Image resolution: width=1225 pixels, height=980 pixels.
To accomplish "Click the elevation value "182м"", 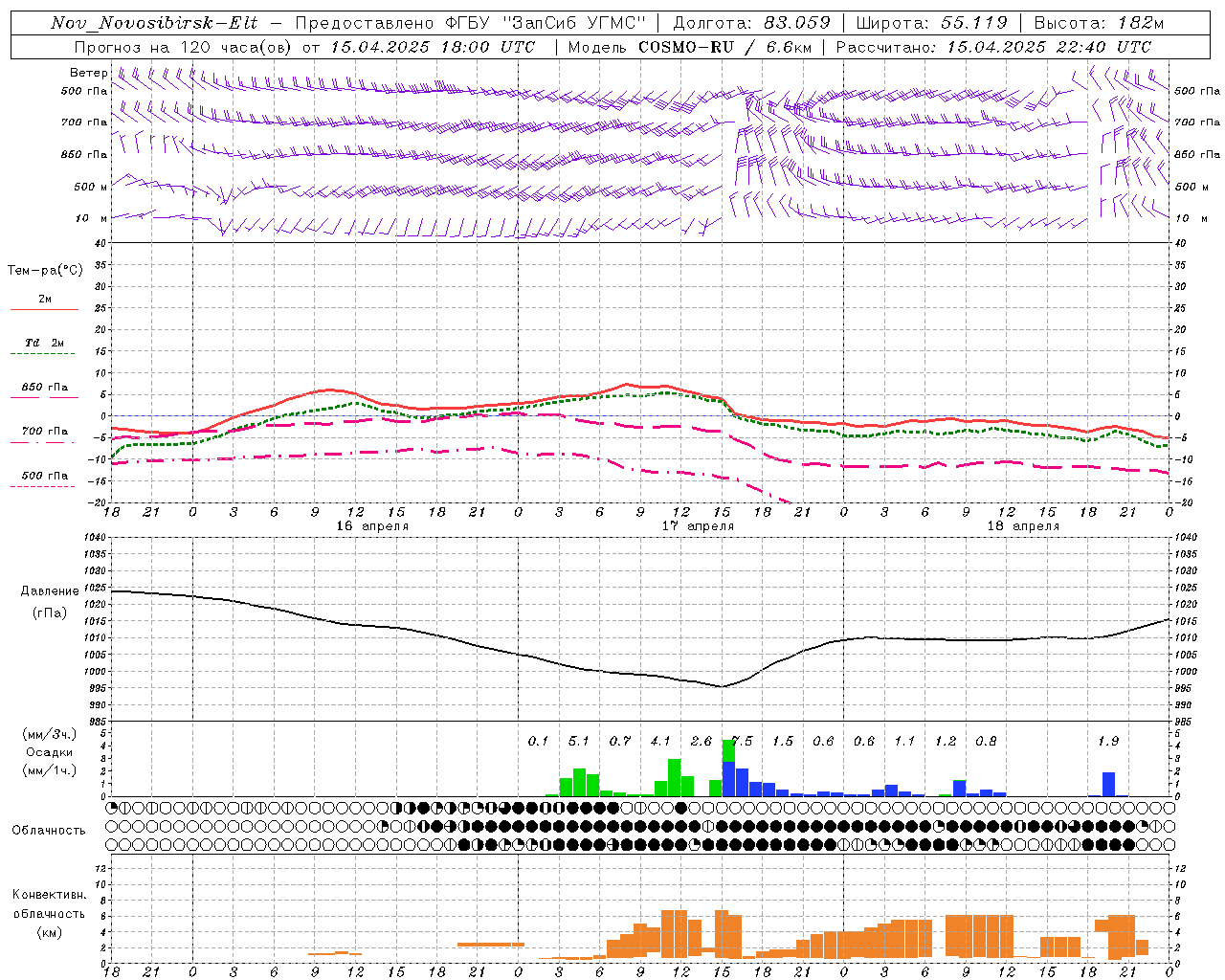I will (x=1140, y=23).
